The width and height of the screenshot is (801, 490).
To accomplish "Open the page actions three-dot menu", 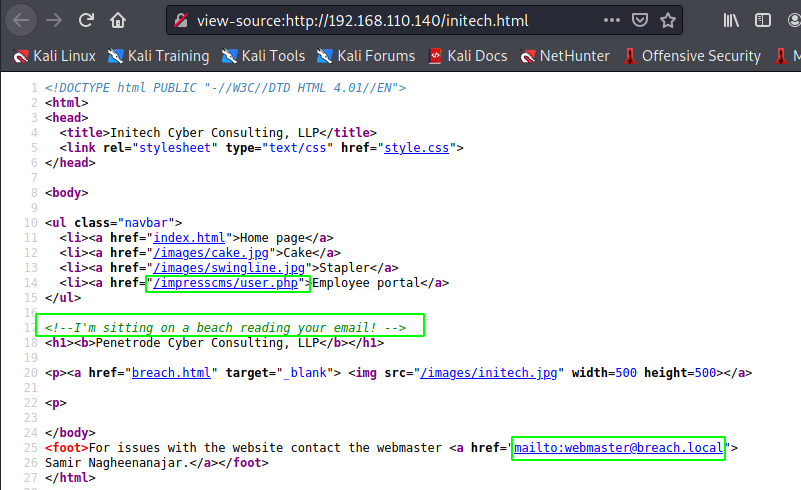I will [x=608, y=19].
